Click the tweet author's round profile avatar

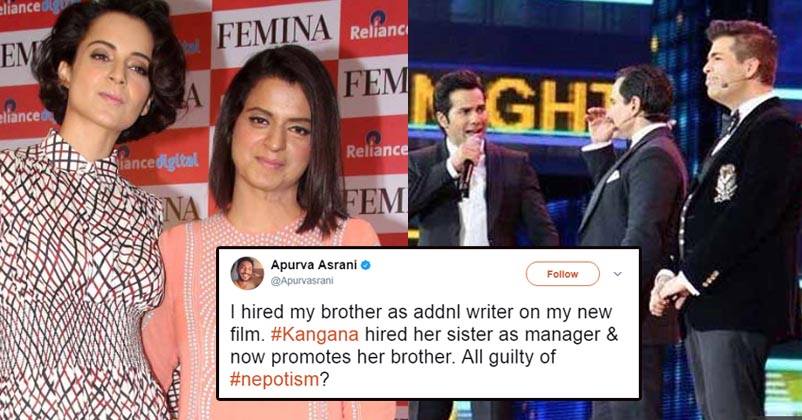coord(247,273)
